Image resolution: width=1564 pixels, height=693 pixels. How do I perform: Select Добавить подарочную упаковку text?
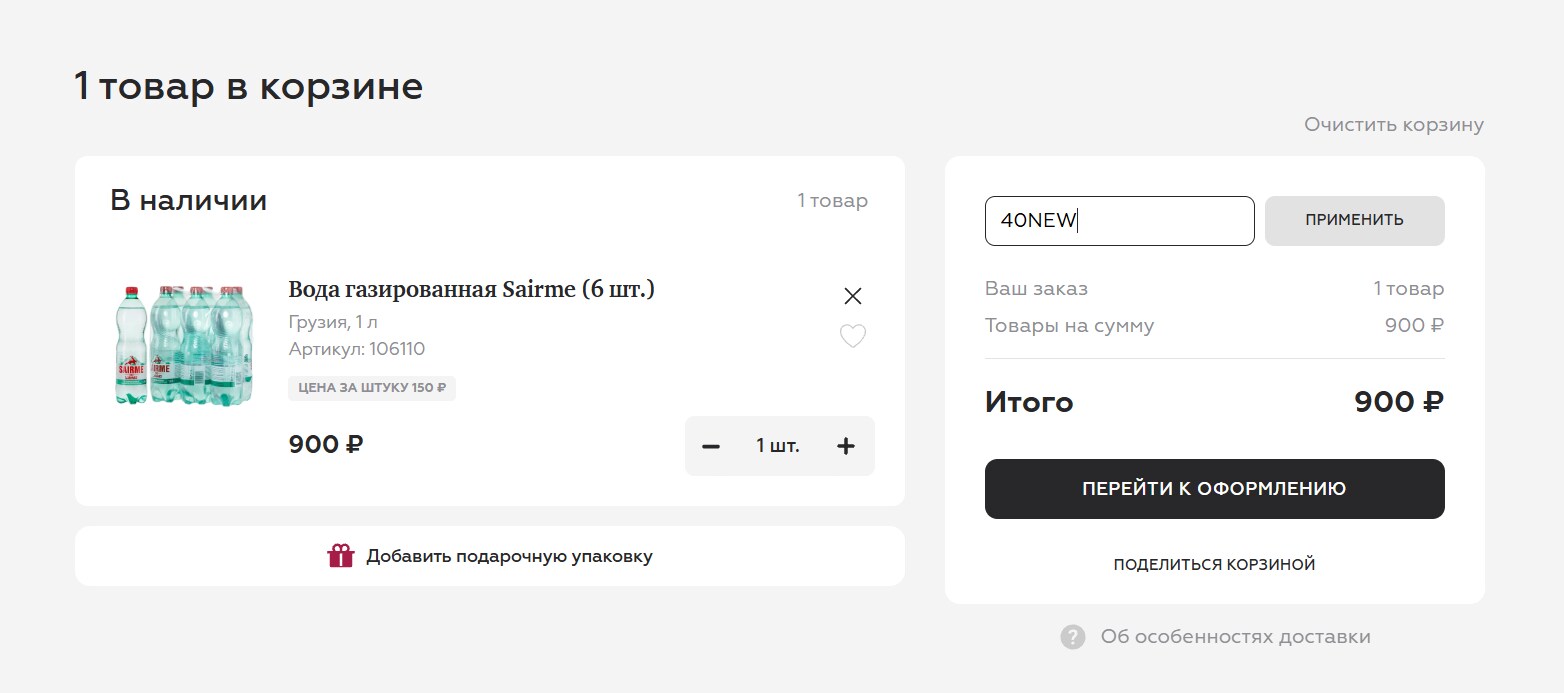(509, 556)
